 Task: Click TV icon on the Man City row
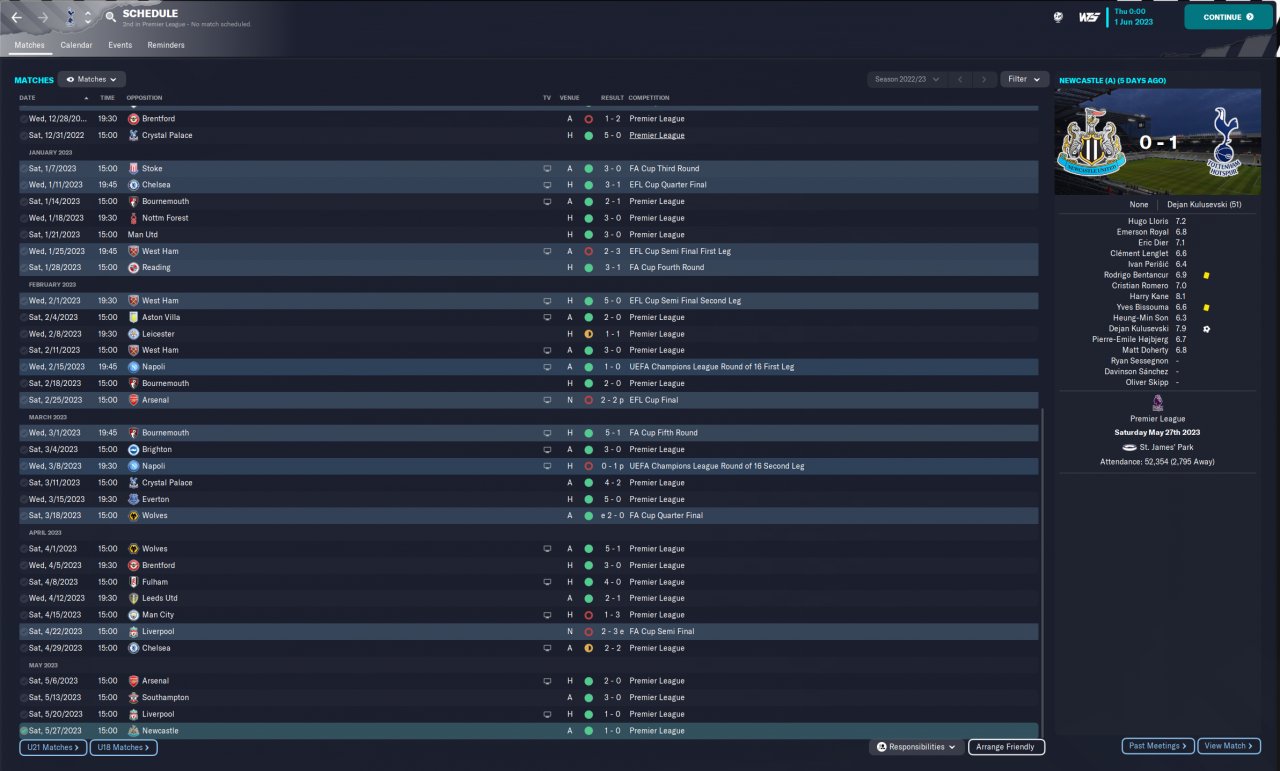547,615
